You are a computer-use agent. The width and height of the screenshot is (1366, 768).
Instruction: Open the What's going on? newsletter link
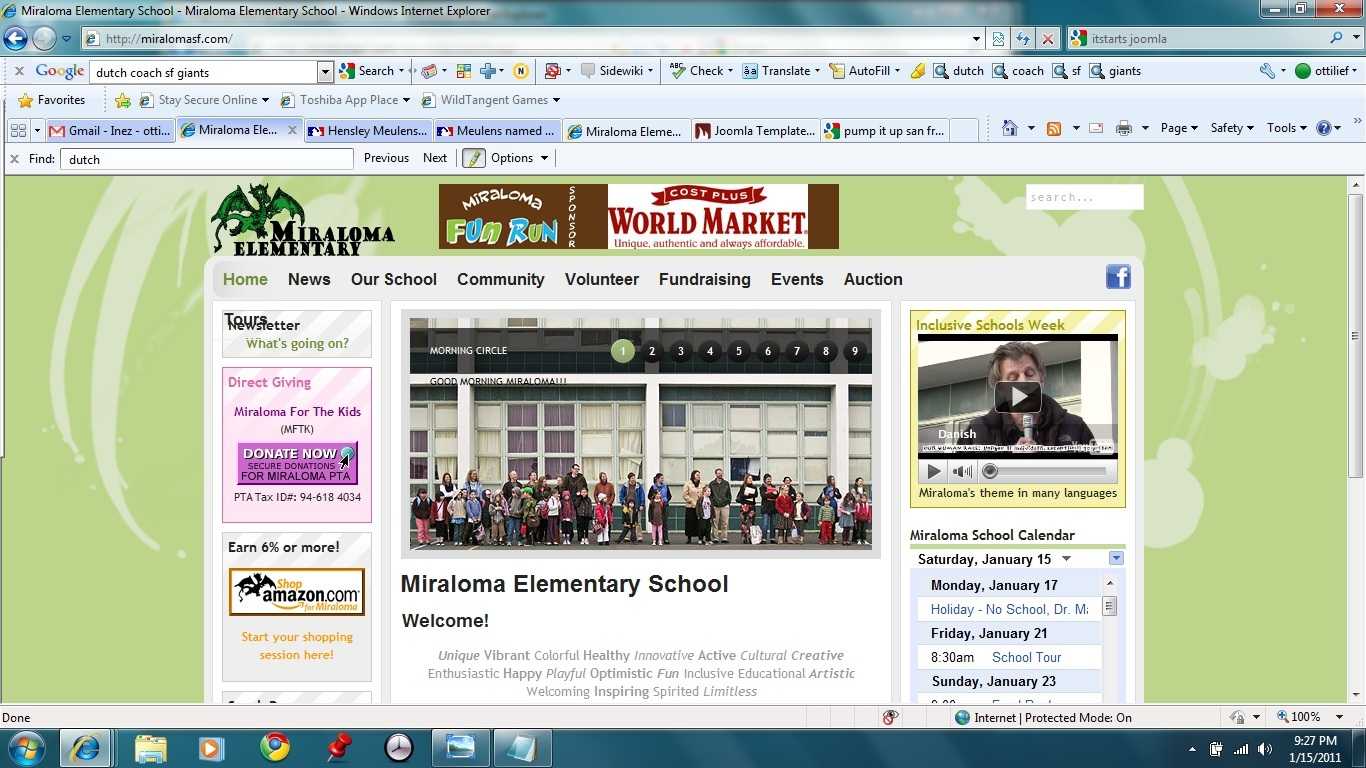click(297, 343)
